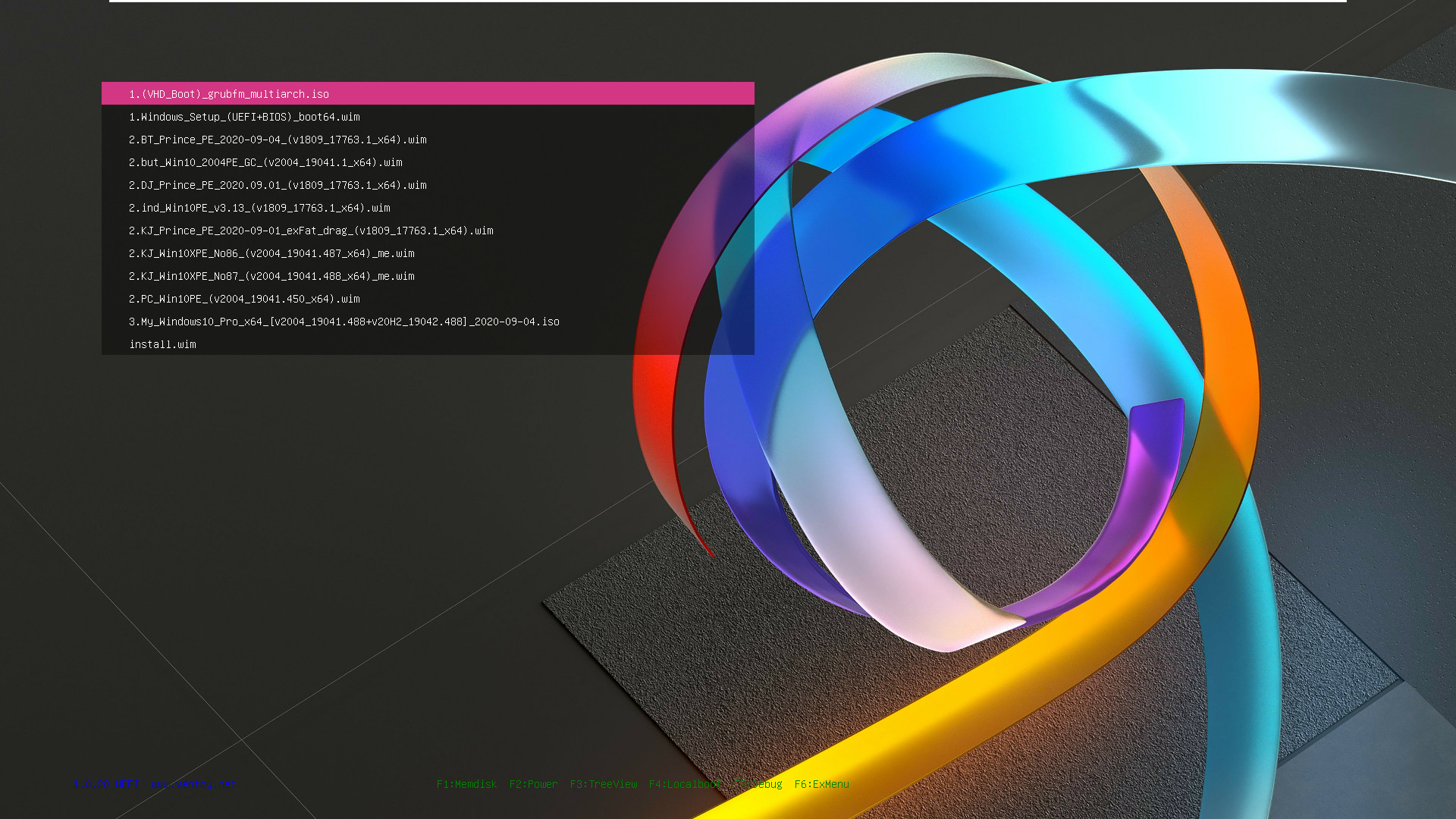Click the F2:Power option
Image resolution: width=1456 pixels, height=819 pixels.
[533, 784]
